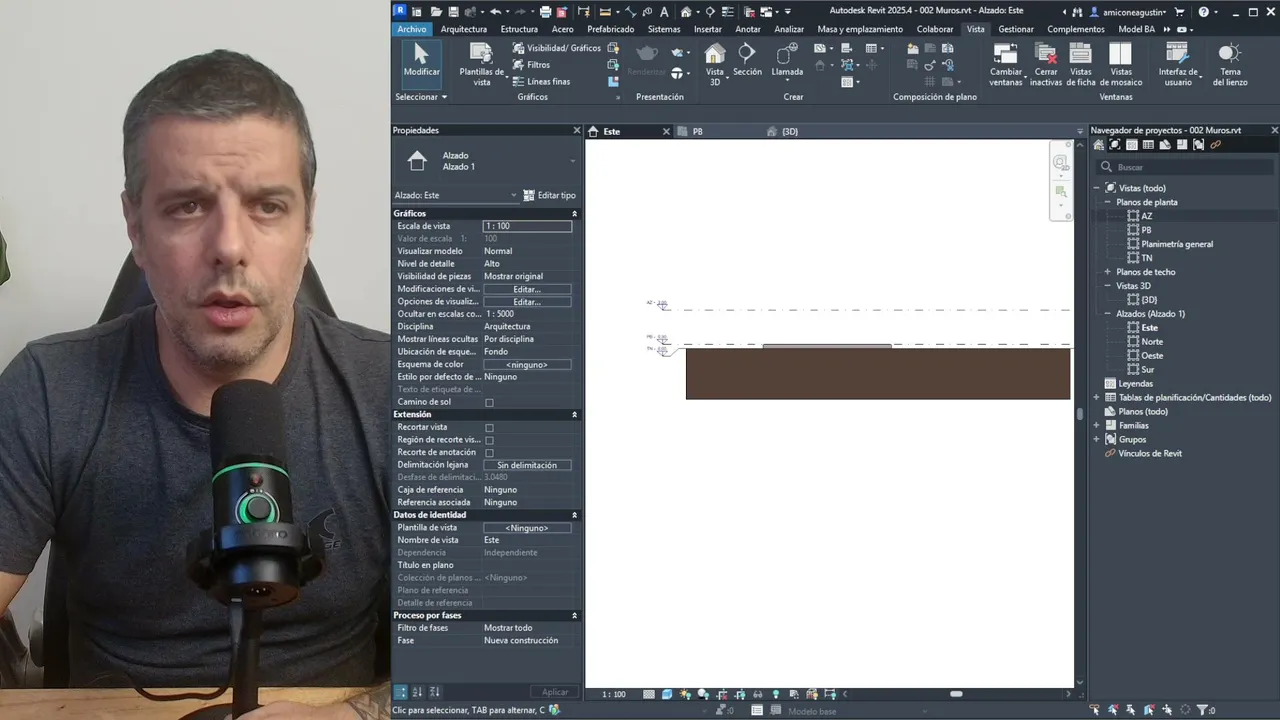Open the Archivo menu
Screen dimensions: 1280x720
point(411,29)
